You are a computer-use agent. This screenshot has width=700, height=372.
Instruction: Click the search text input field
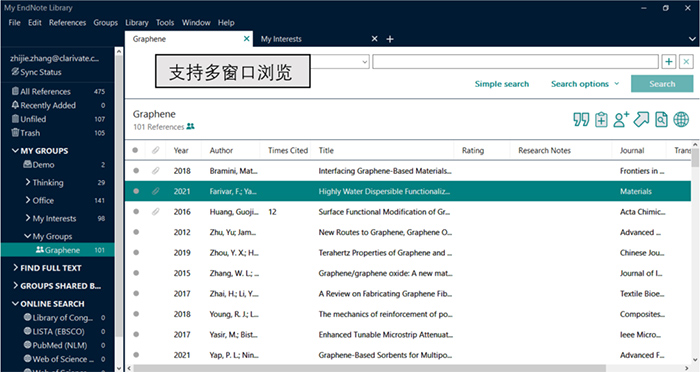[515, 62]
